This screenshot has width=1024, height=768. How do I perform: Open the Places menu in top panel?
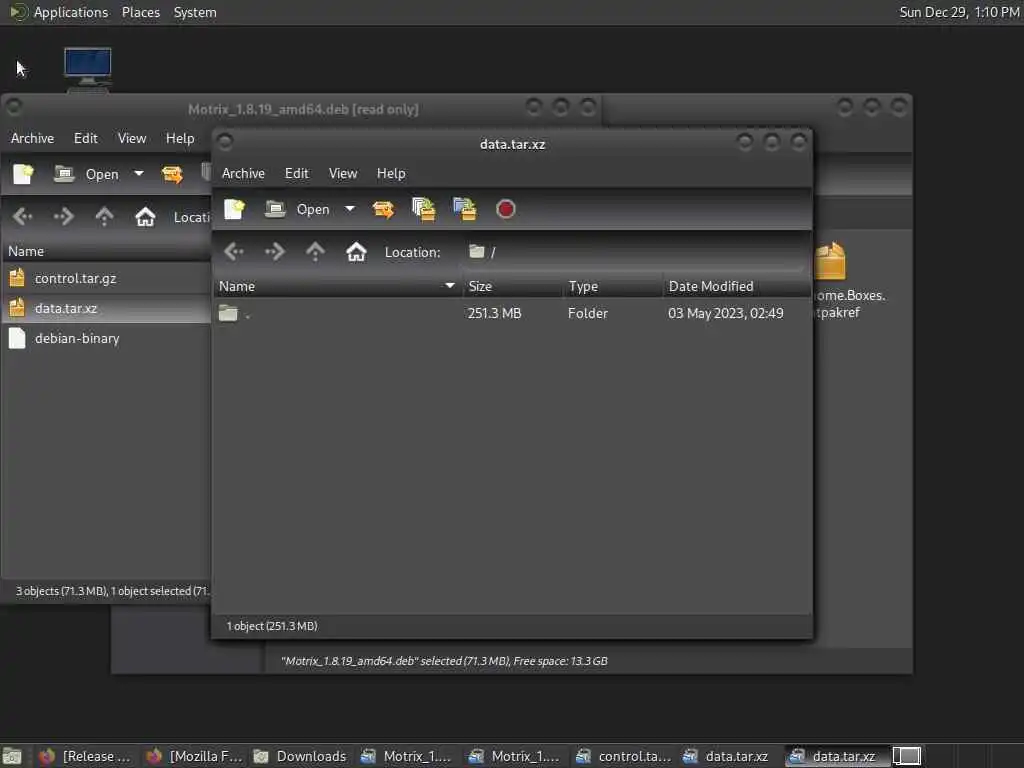tap(140, 12)
